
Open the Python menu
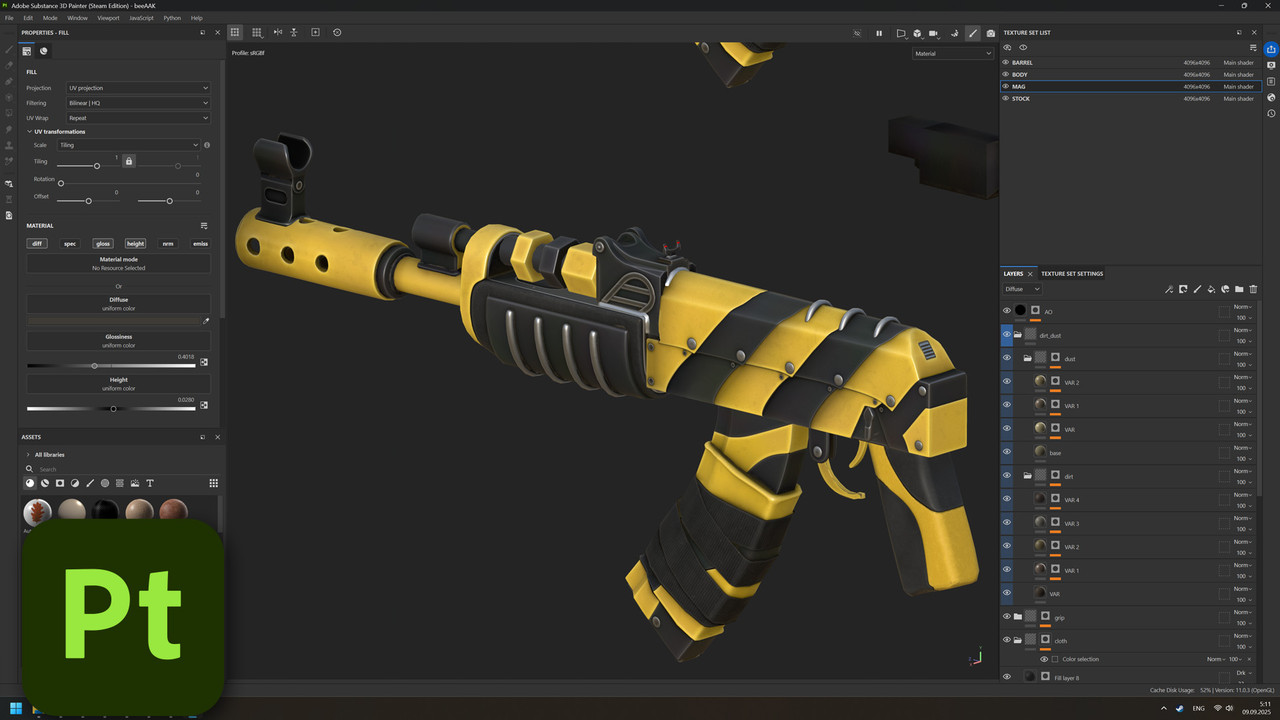tap(172, 18)
